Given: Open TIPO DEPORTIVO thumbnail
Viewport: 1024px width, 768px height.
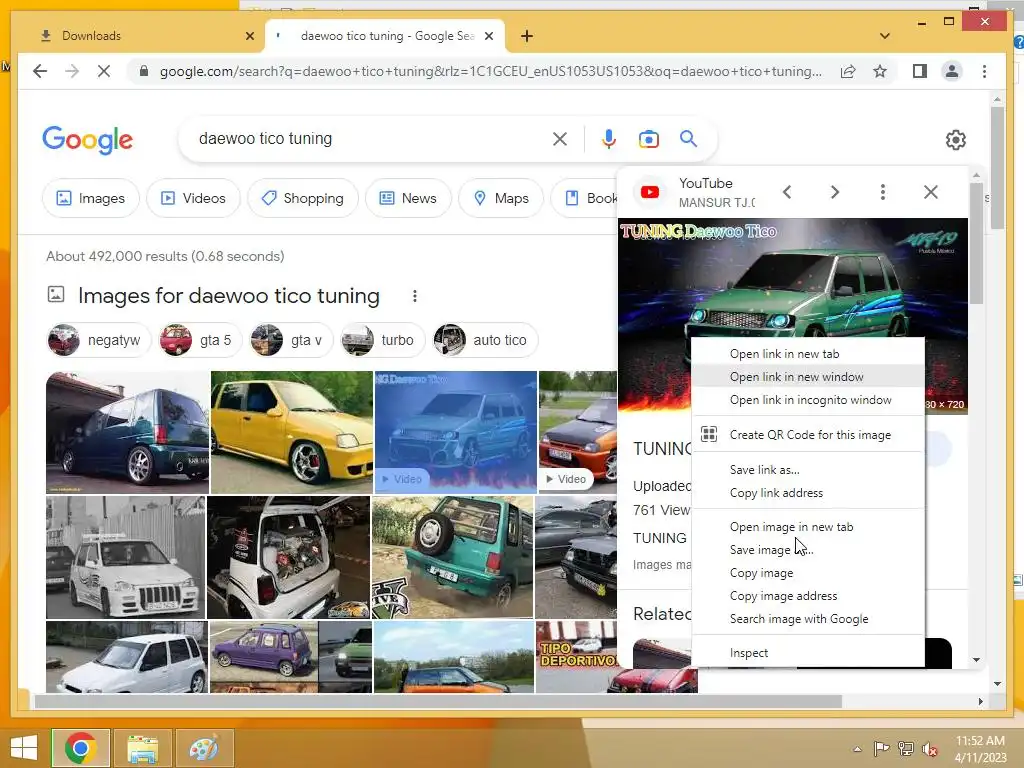Looking at the screenshot, I should (x=576, y=656).
